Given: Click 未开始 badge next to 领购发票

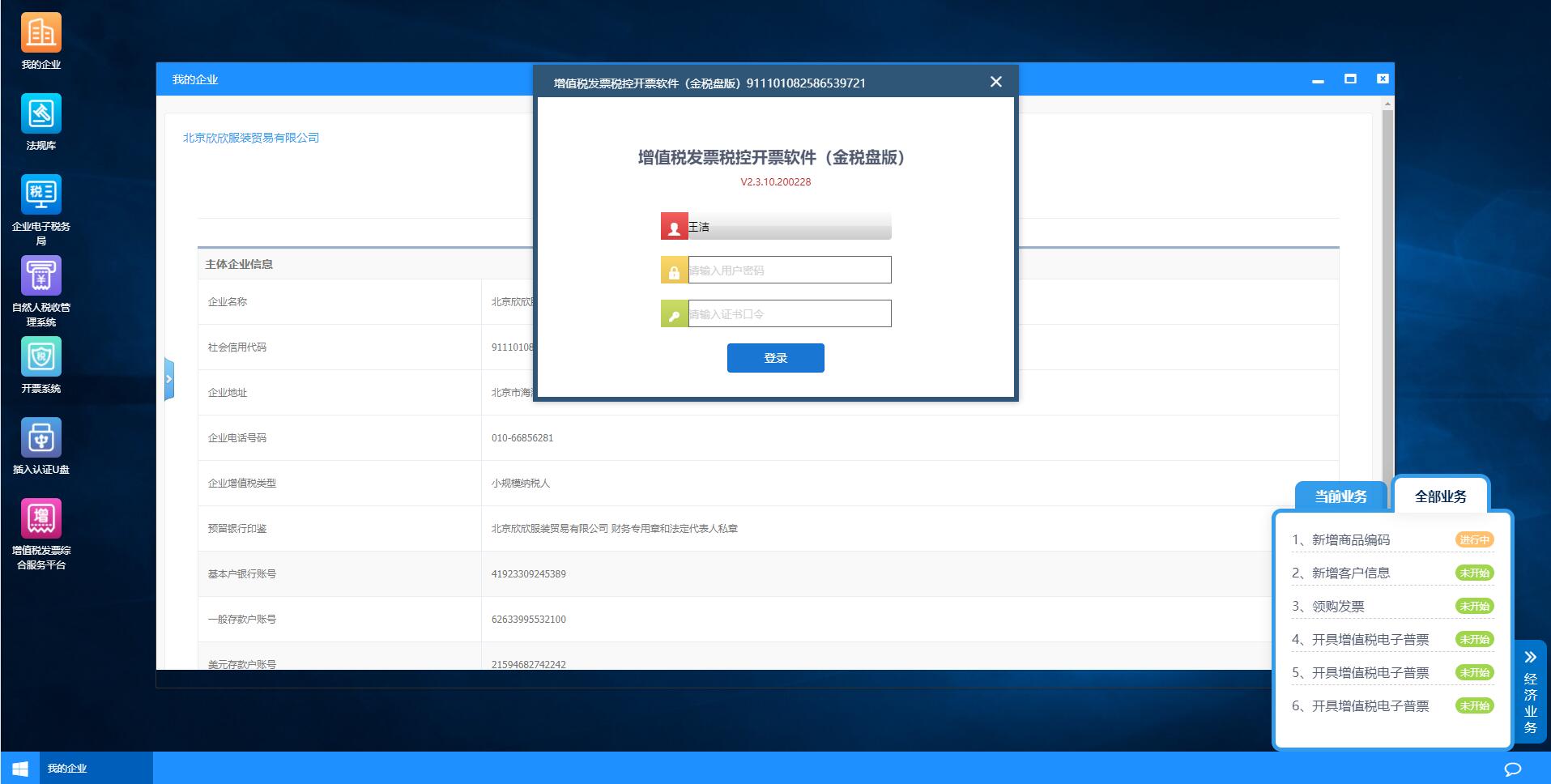Looking at the screenshot, I should click(x=1474, y=606).
